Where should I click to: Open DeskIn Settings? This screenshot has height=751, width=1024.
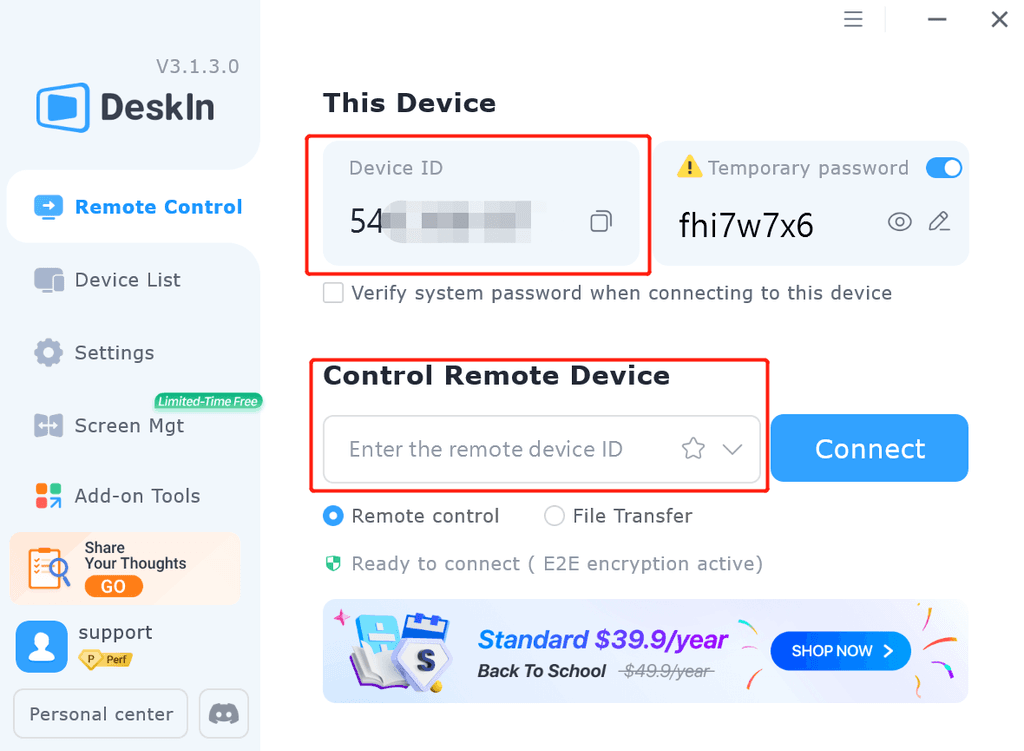tap(114, 352)
